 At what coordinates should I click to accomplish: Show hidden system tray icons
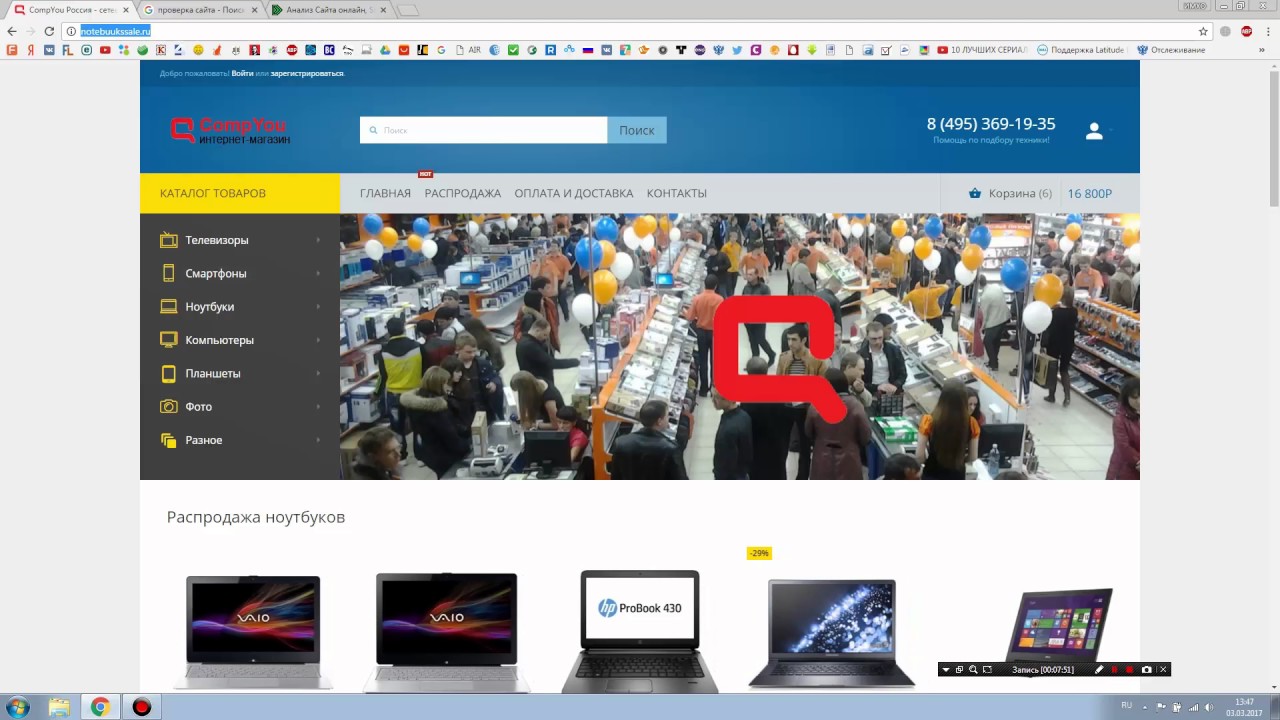[x=1145, y=707]
